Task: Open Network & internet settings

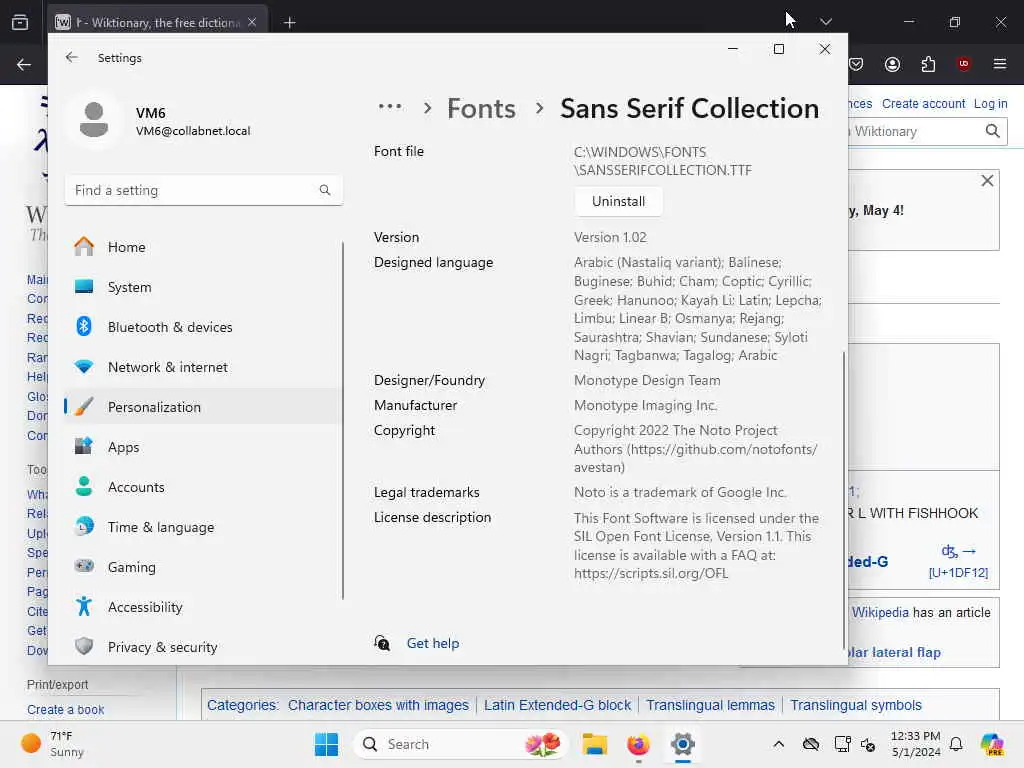Action: (x=203, y=367)
